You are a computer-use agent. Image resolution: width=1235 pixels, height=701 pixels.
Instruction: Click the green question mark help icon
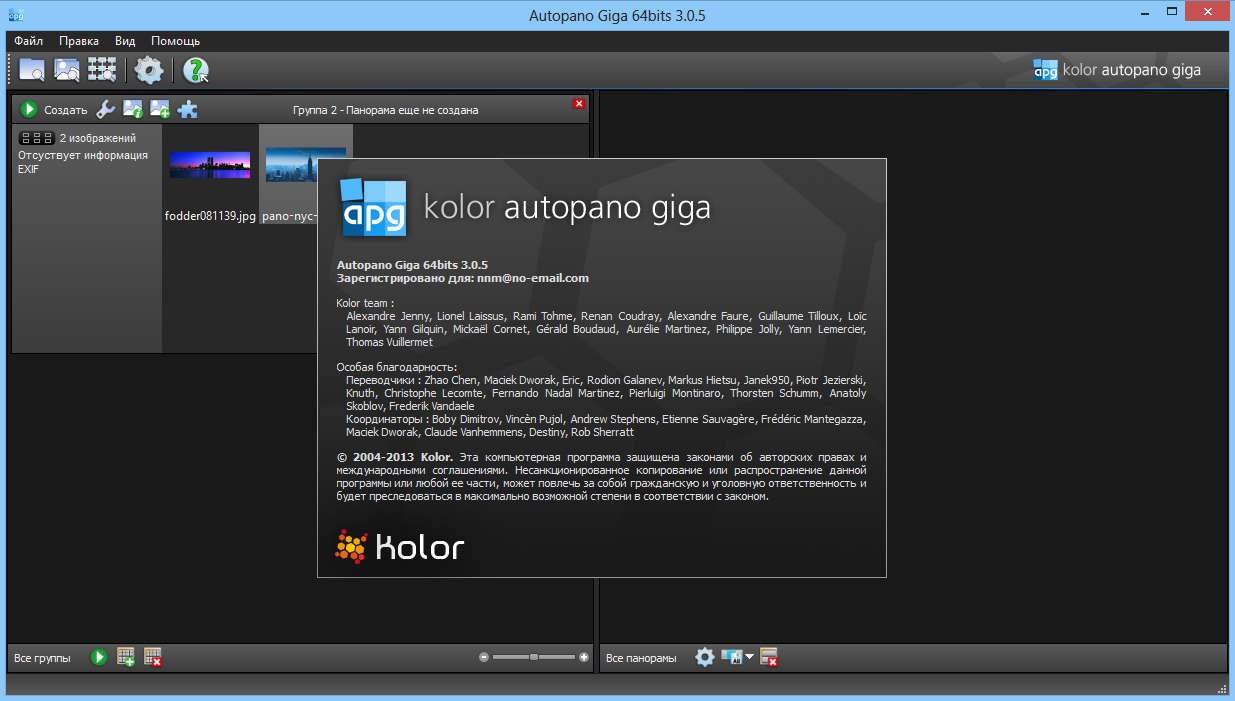pos(196,70)
